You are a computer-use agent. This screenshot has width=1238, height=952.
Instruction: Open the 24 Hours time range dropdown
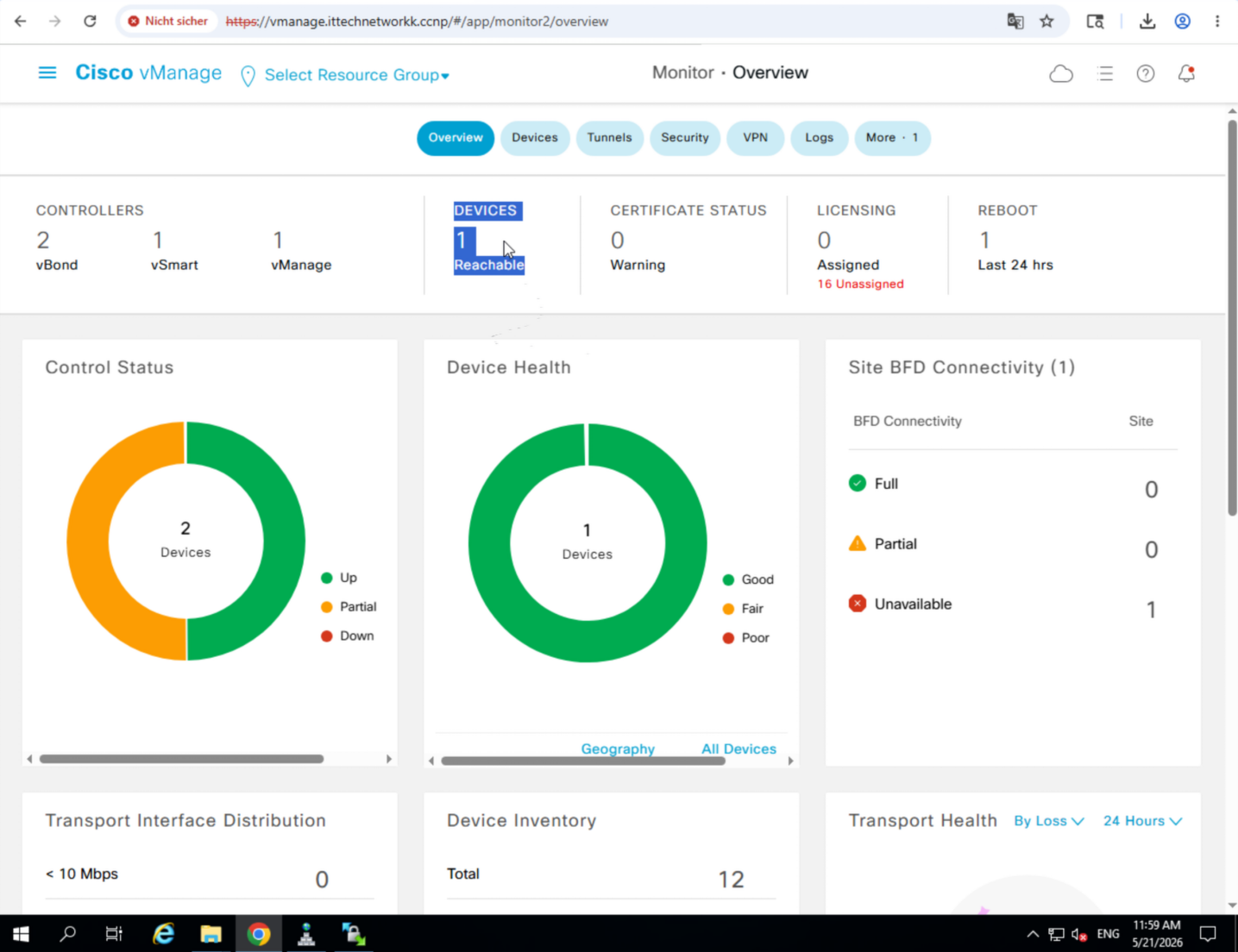coord(1142,821)
